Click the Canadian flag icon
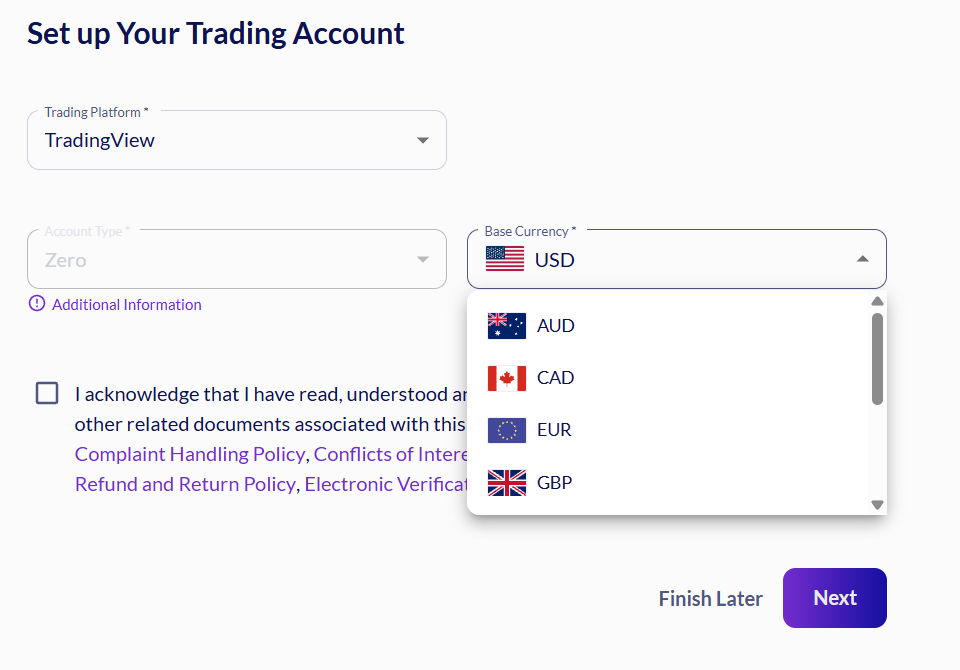 506,378
